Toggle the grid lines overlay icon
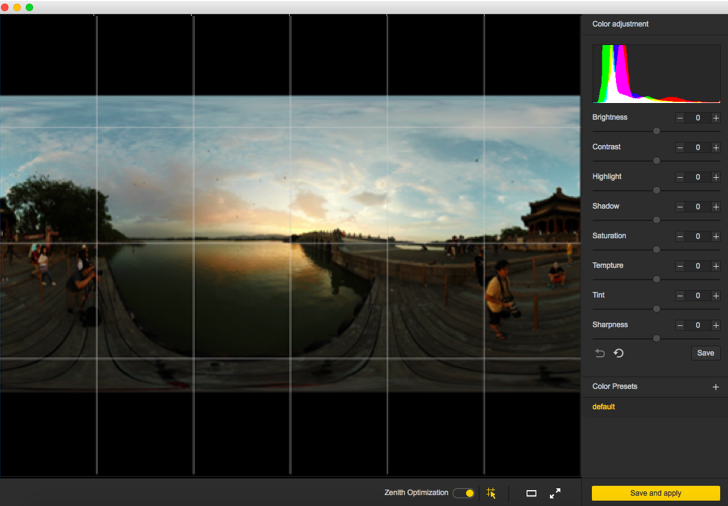 [x=491, y=493]
